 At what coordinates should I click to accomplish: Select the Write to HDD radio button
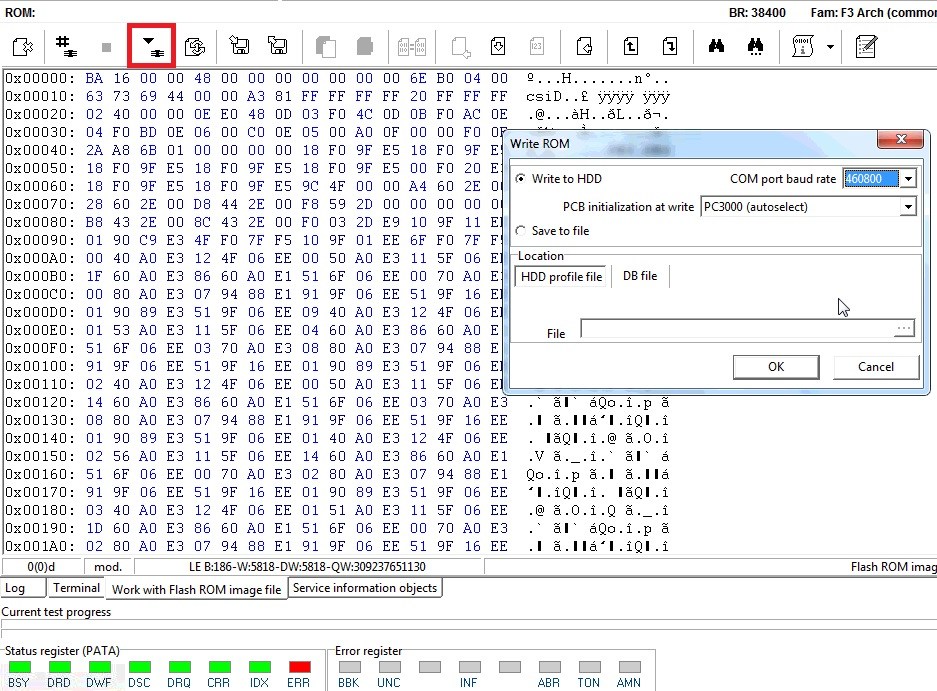(x=520, y=179)
